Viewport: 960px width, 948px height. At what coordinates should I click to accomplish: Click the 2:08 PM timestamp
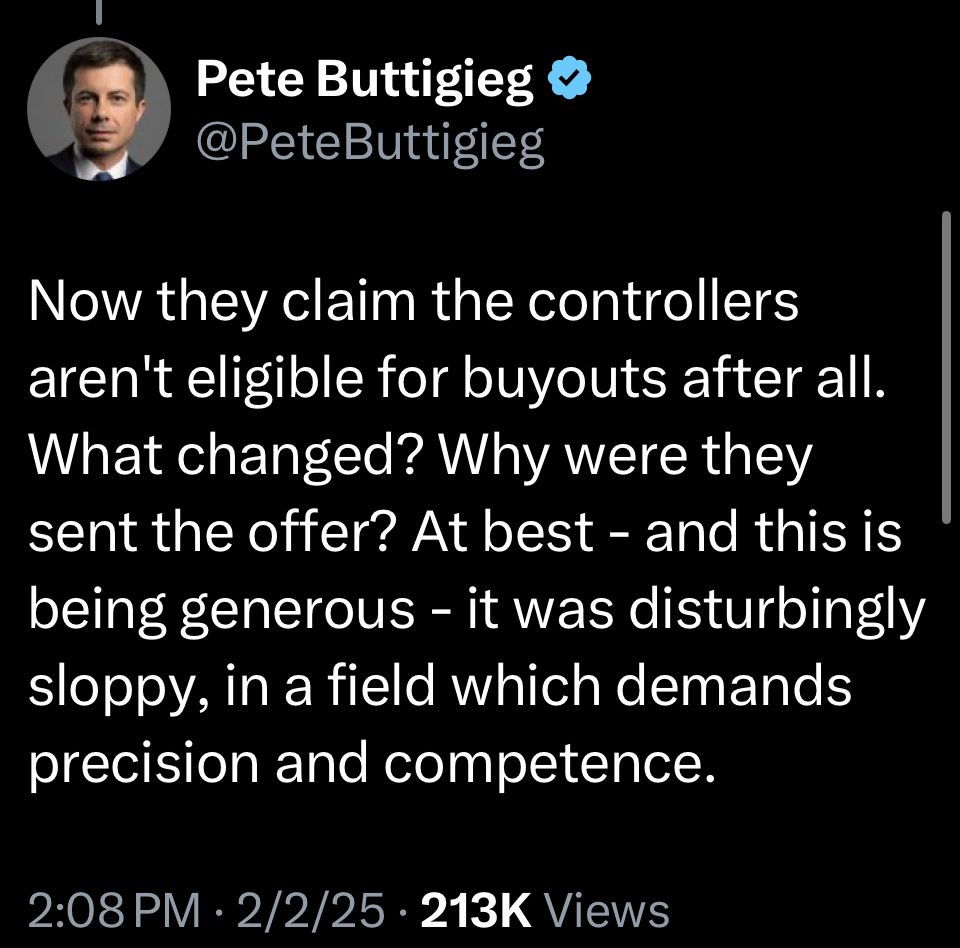(x=114, y=910)
